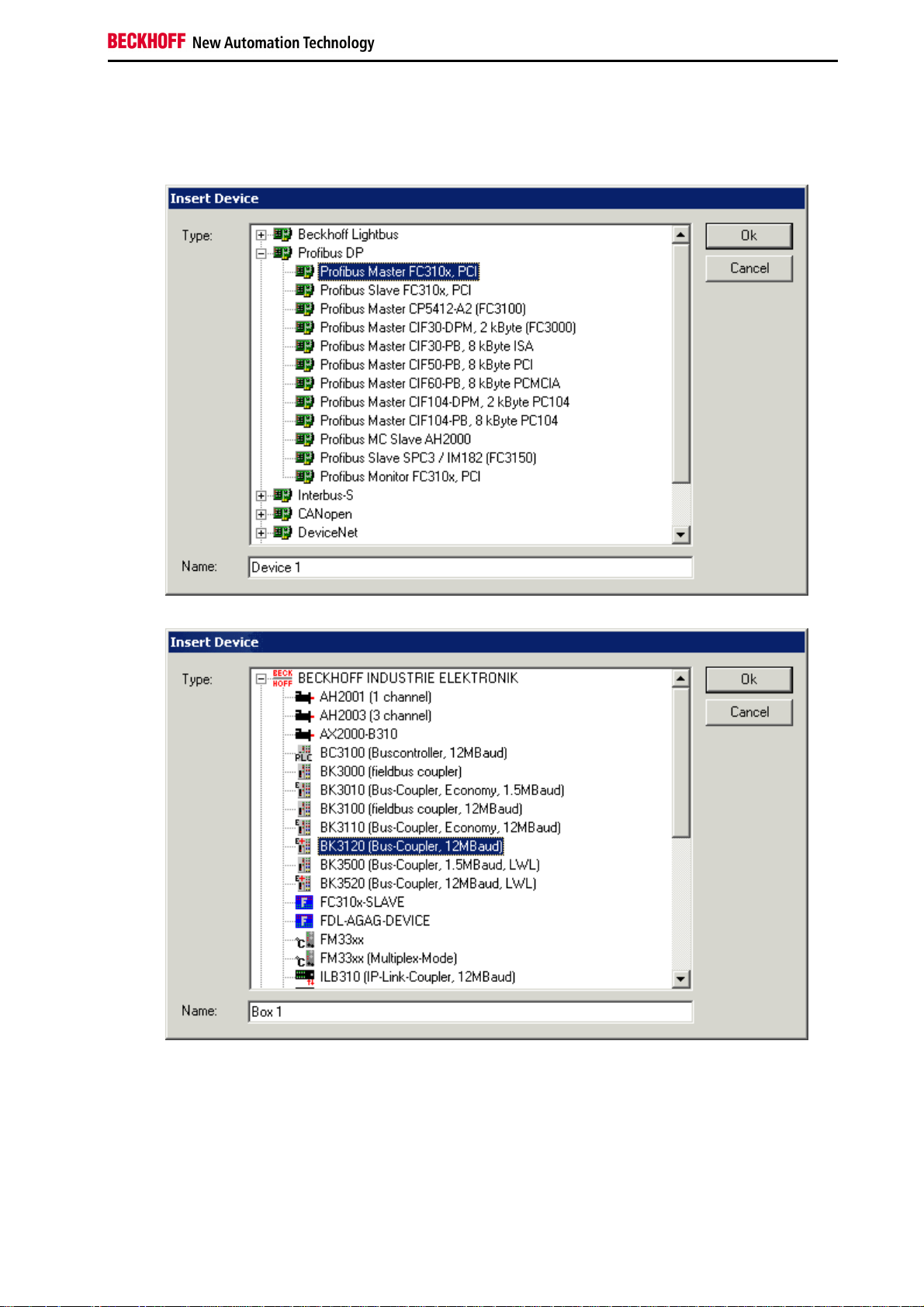Select Profibus Master CIF60-PB, 8 kByte PCMCIA
Viewport: 924px width, 1307px height.
(440, 383)
